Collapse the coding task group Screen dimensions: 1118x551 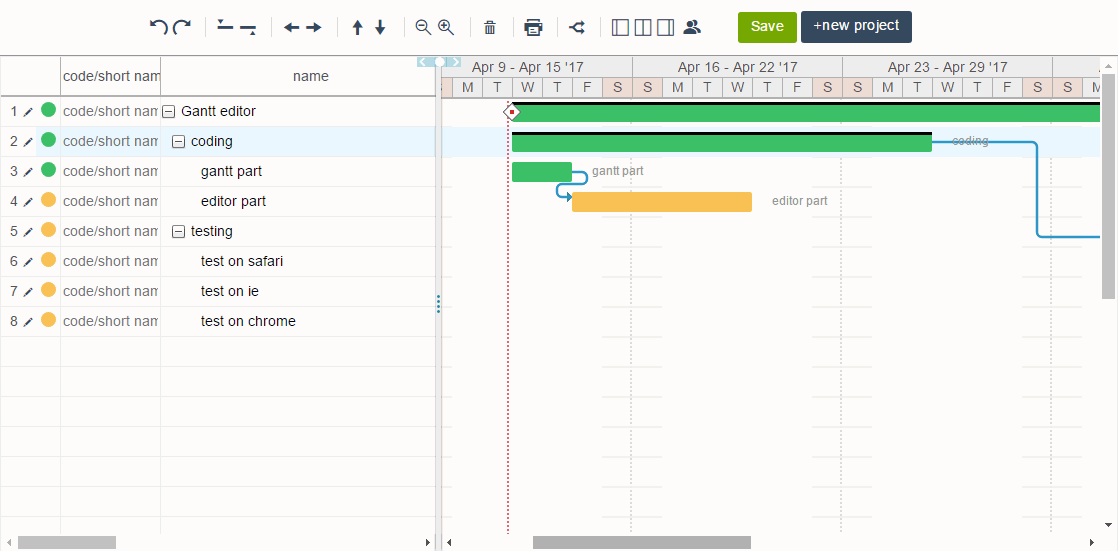pos(179,141)
